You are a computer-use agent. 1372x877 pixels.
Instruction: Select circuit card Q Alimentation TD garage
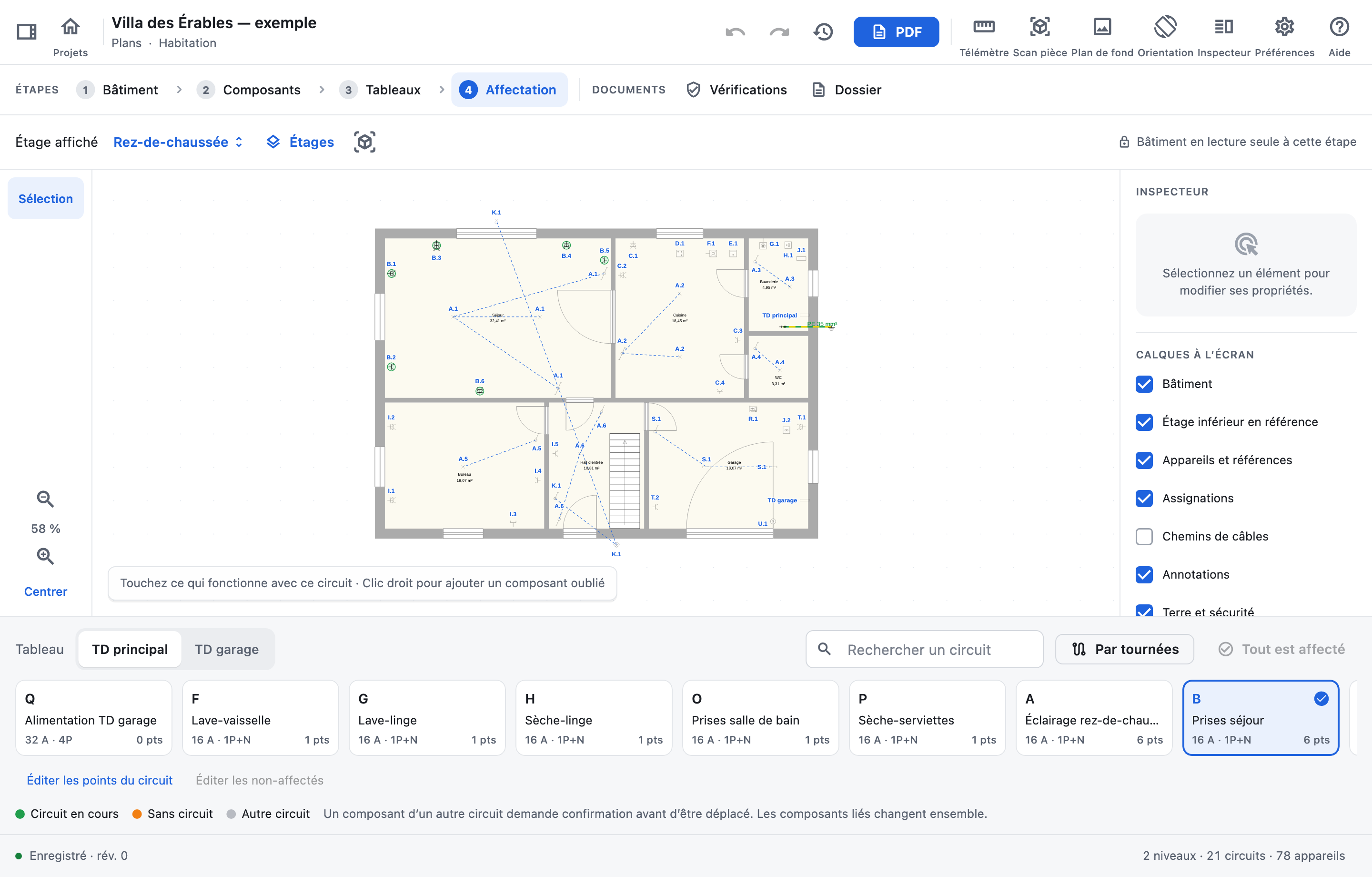click(93, 718)
